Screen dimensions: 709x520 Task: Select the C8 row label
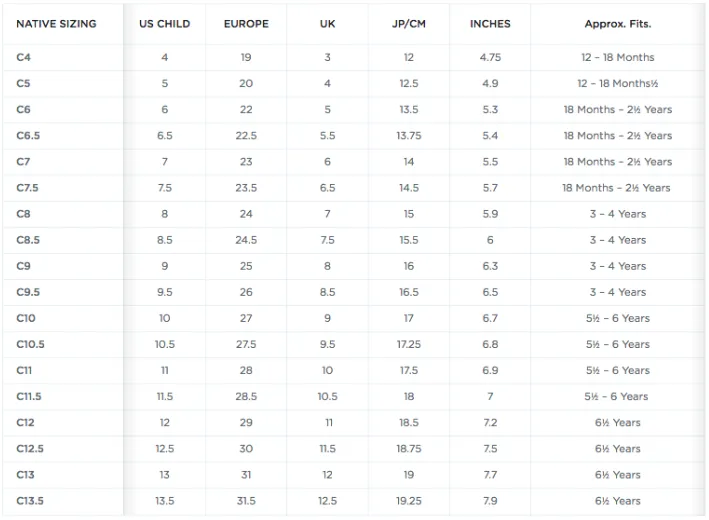pos(24,214)
